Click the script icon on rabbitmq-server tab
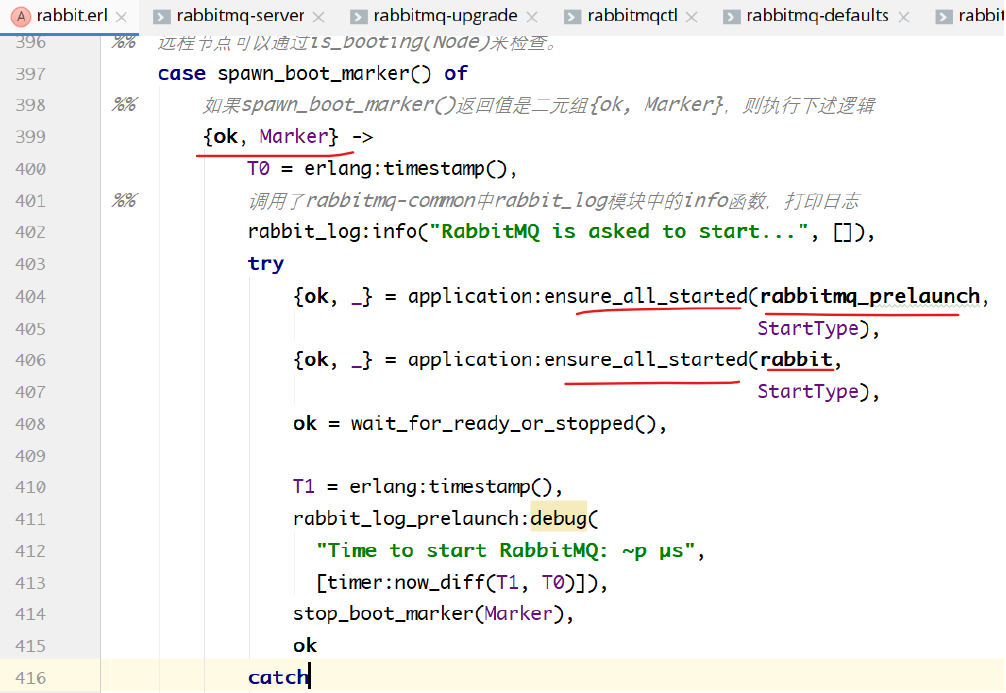The image size is (1006, 693). pos(160,16)
